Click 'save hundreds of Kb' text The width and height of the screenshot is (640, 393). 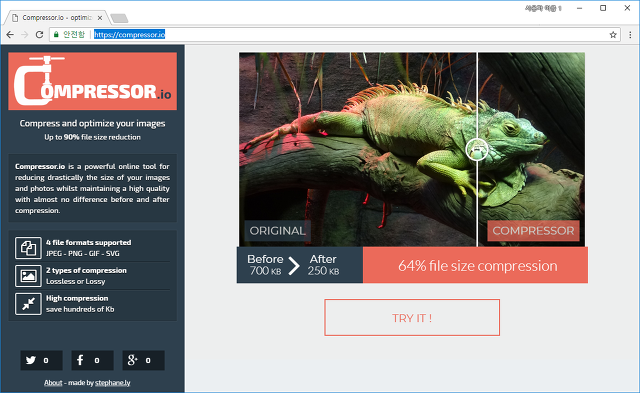pyautogui.click(x=80, y=309)
